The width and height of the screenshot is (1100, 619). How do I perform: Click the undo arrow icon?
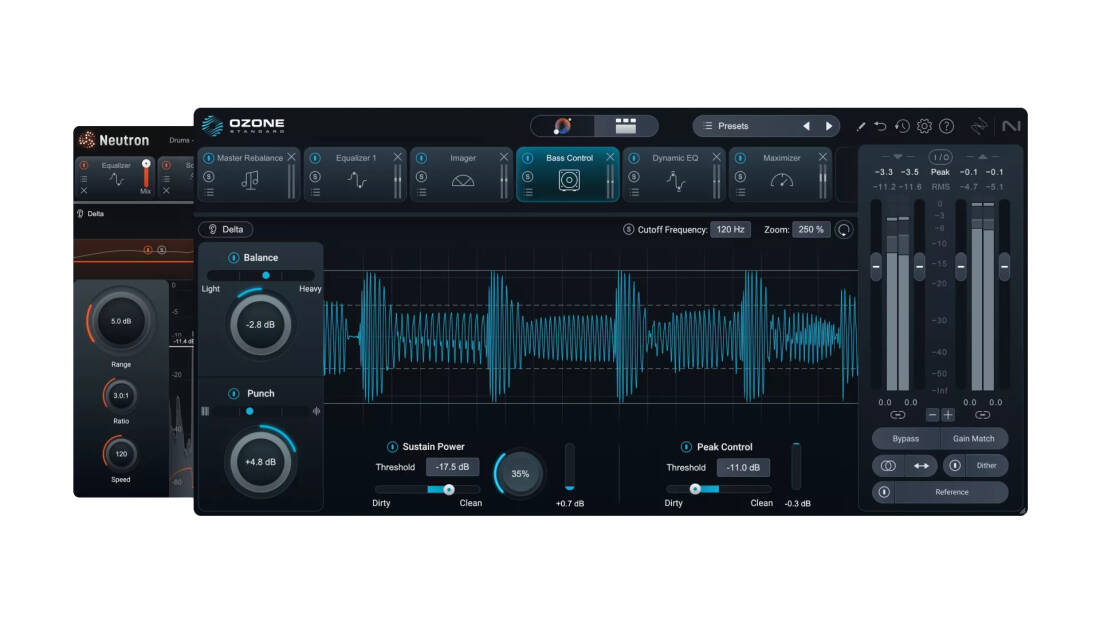(x=880, y=126)
